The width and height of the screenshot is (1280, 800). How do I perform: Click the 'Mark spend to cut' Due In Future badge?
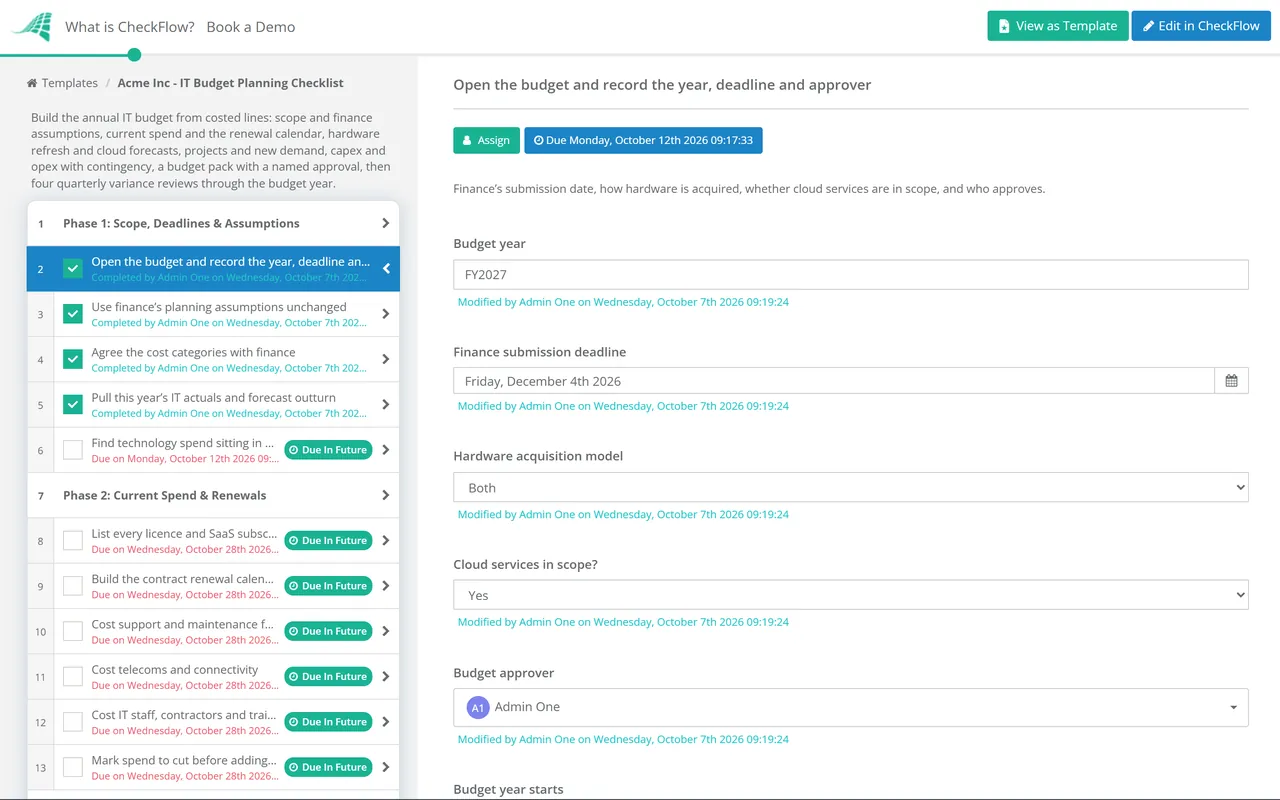click(328, 767)
